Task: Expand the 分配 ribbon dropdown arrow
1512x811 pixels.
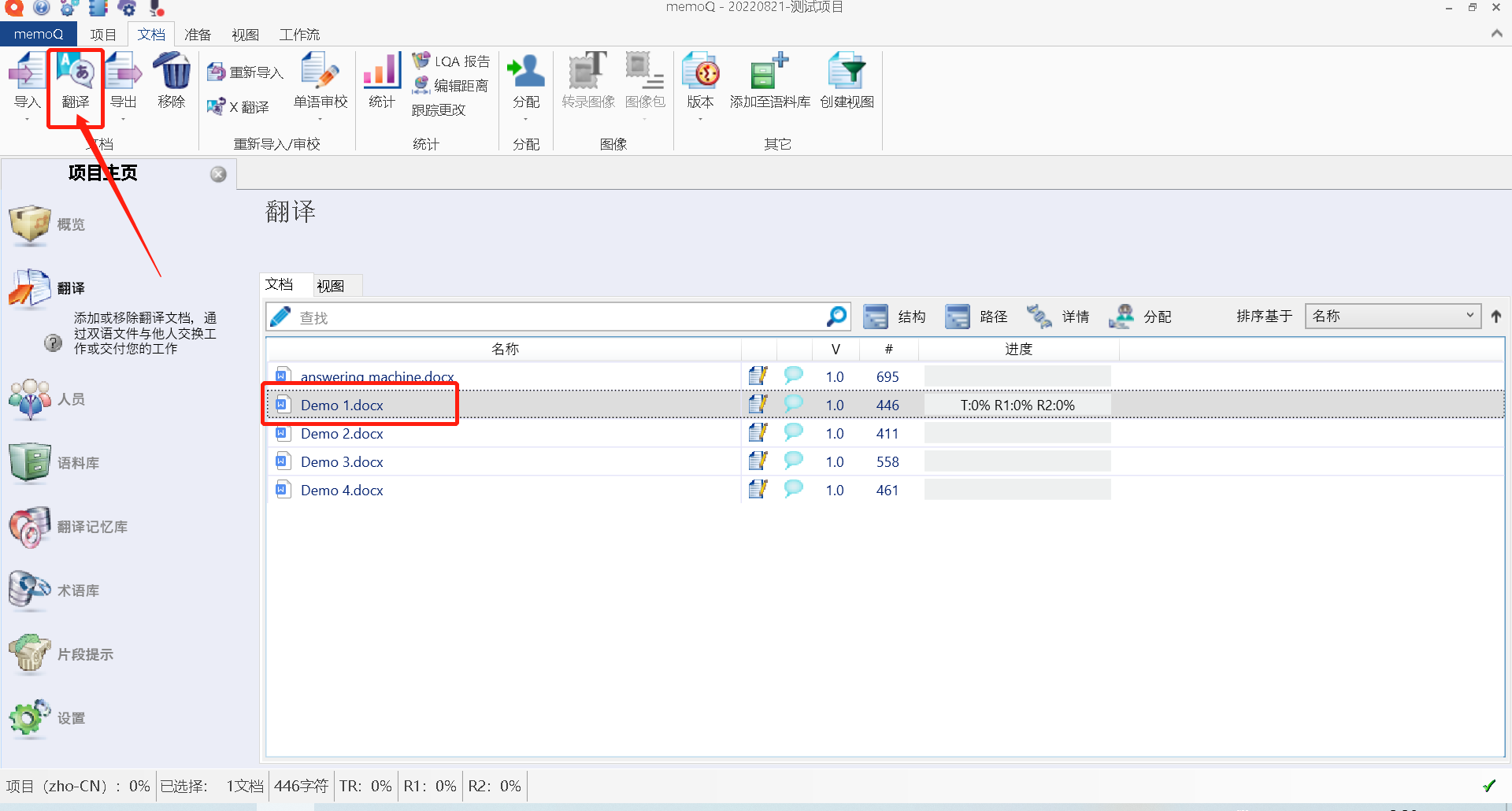Action: pyautogui.click(x=526, y=119)
